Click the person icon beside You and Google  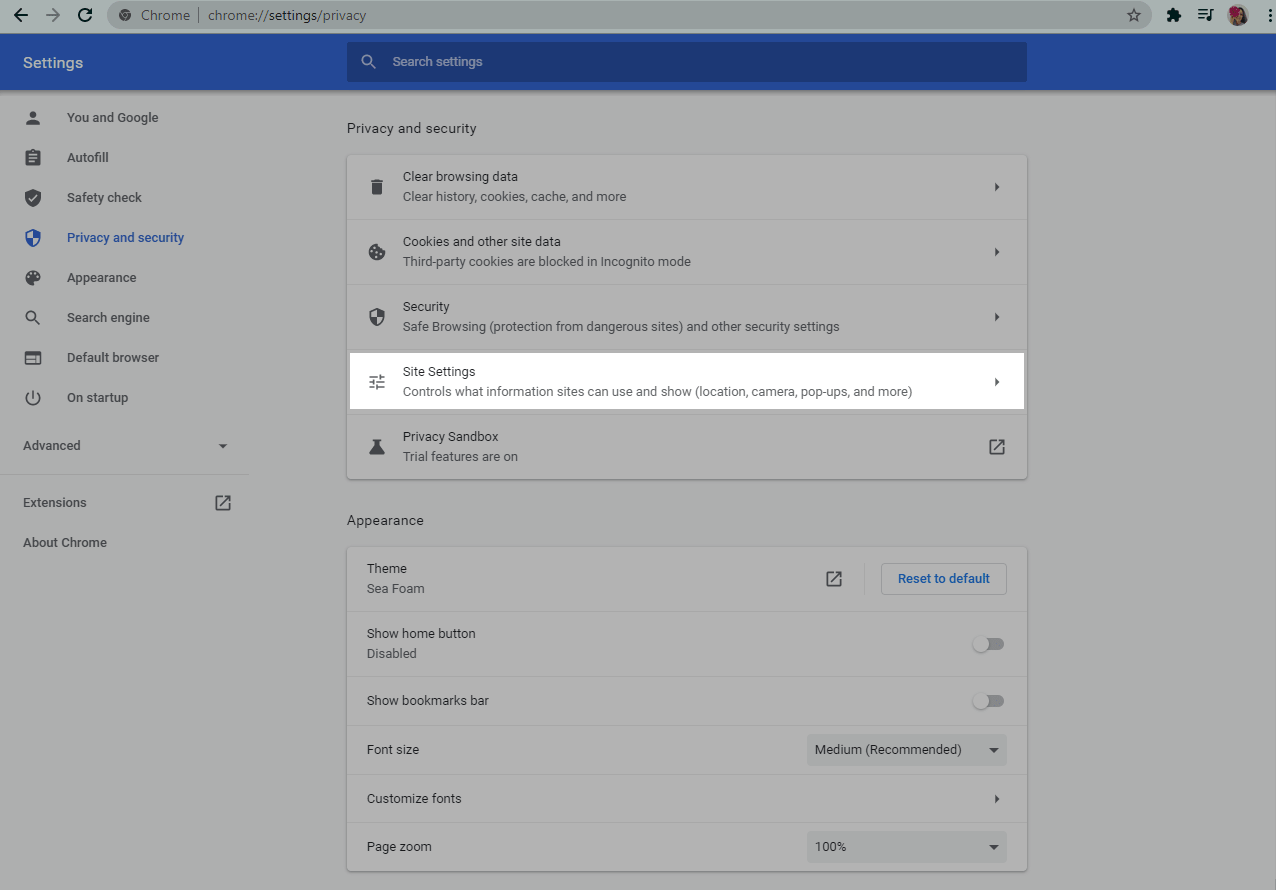(33, 118)
